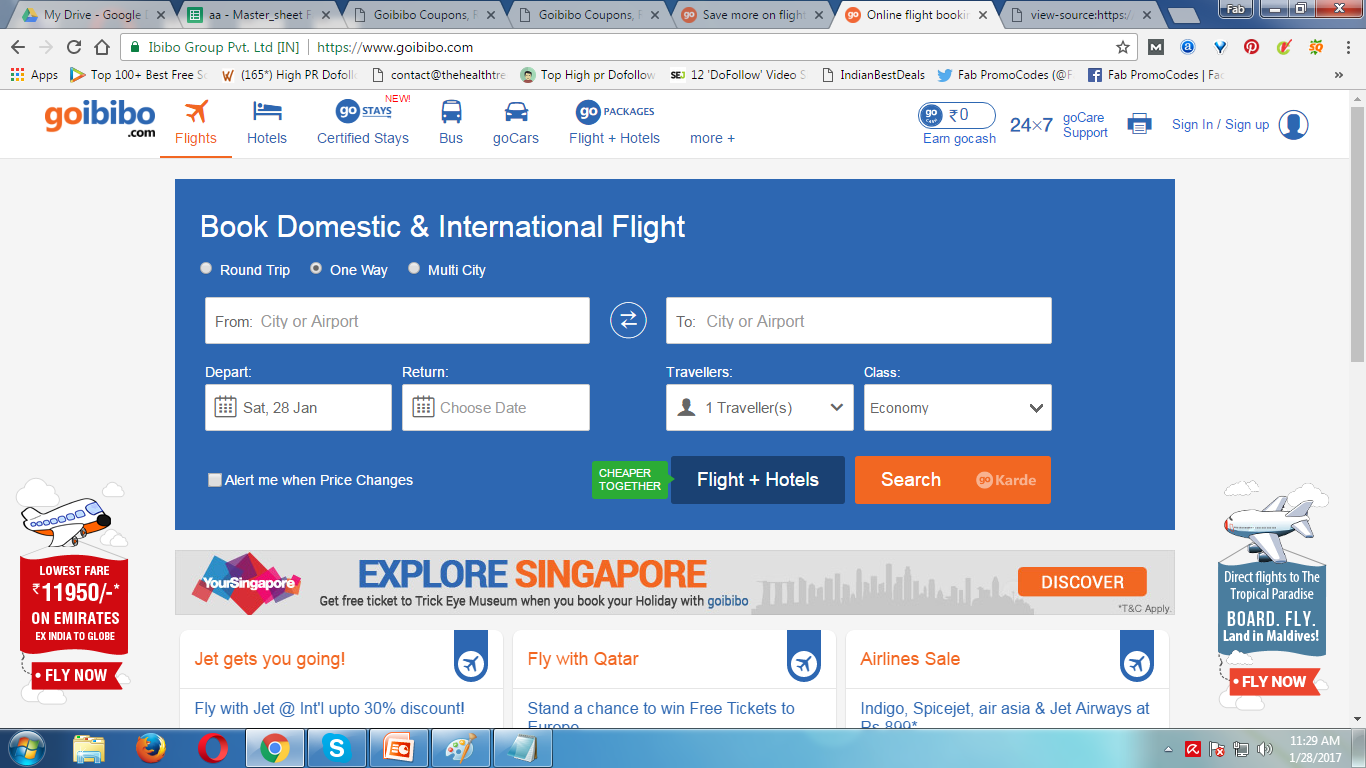Open 'Jet gets you going!' offer
This screenshot has height=768, width=1366.
click(270, 659)
